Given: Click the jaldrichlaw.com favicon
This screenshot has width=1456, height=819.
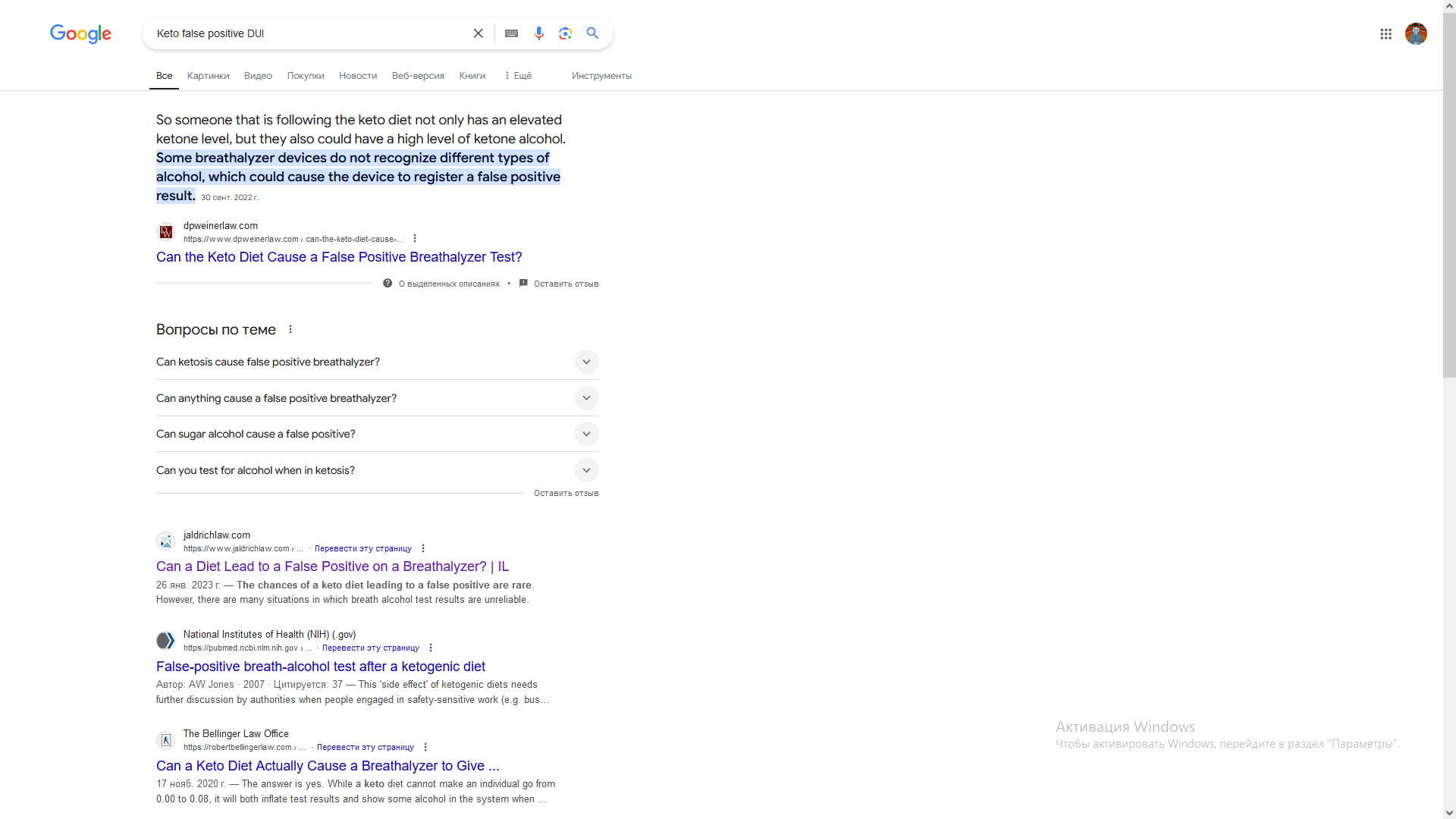Looking at the screenshot, I should tap(166, 541).
